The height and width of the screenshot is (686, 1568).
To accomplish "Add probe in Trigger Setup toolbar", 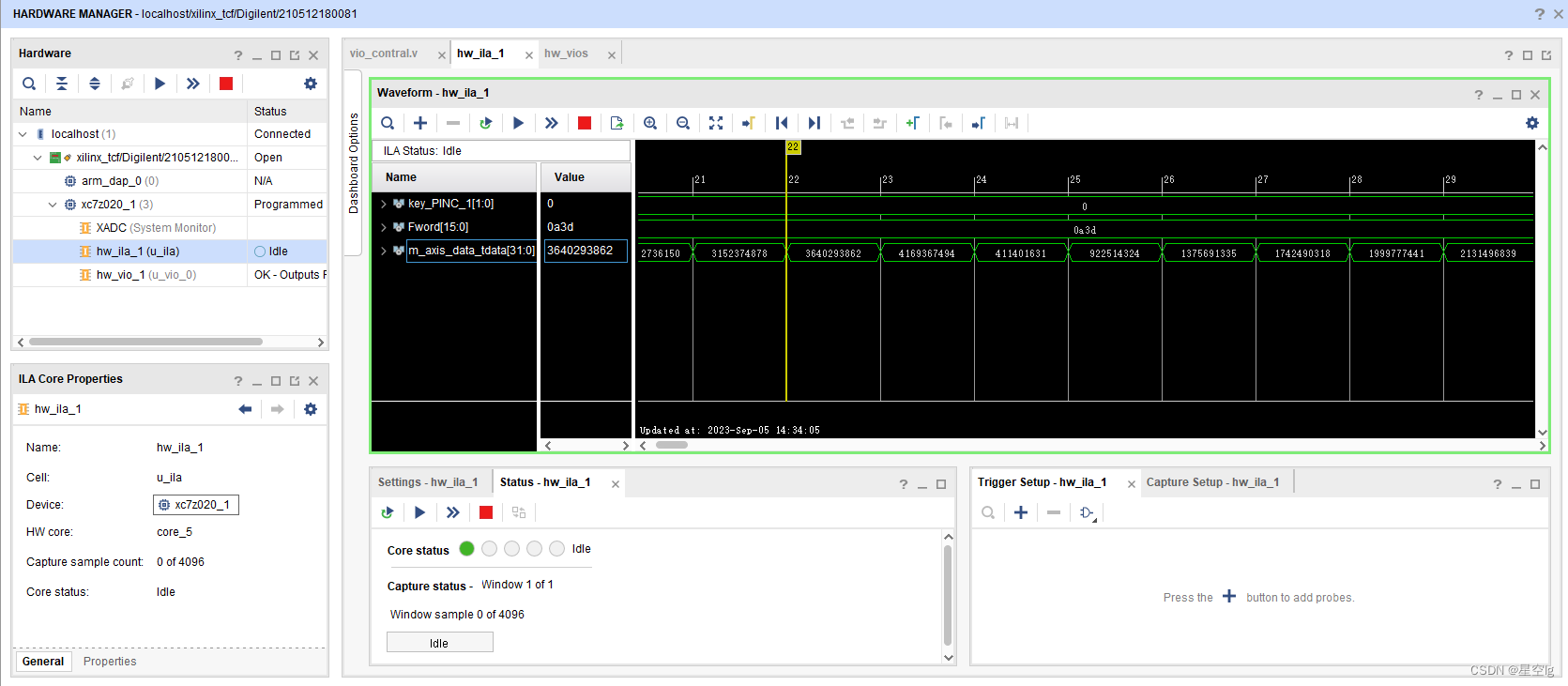I will pos(1021,512).
